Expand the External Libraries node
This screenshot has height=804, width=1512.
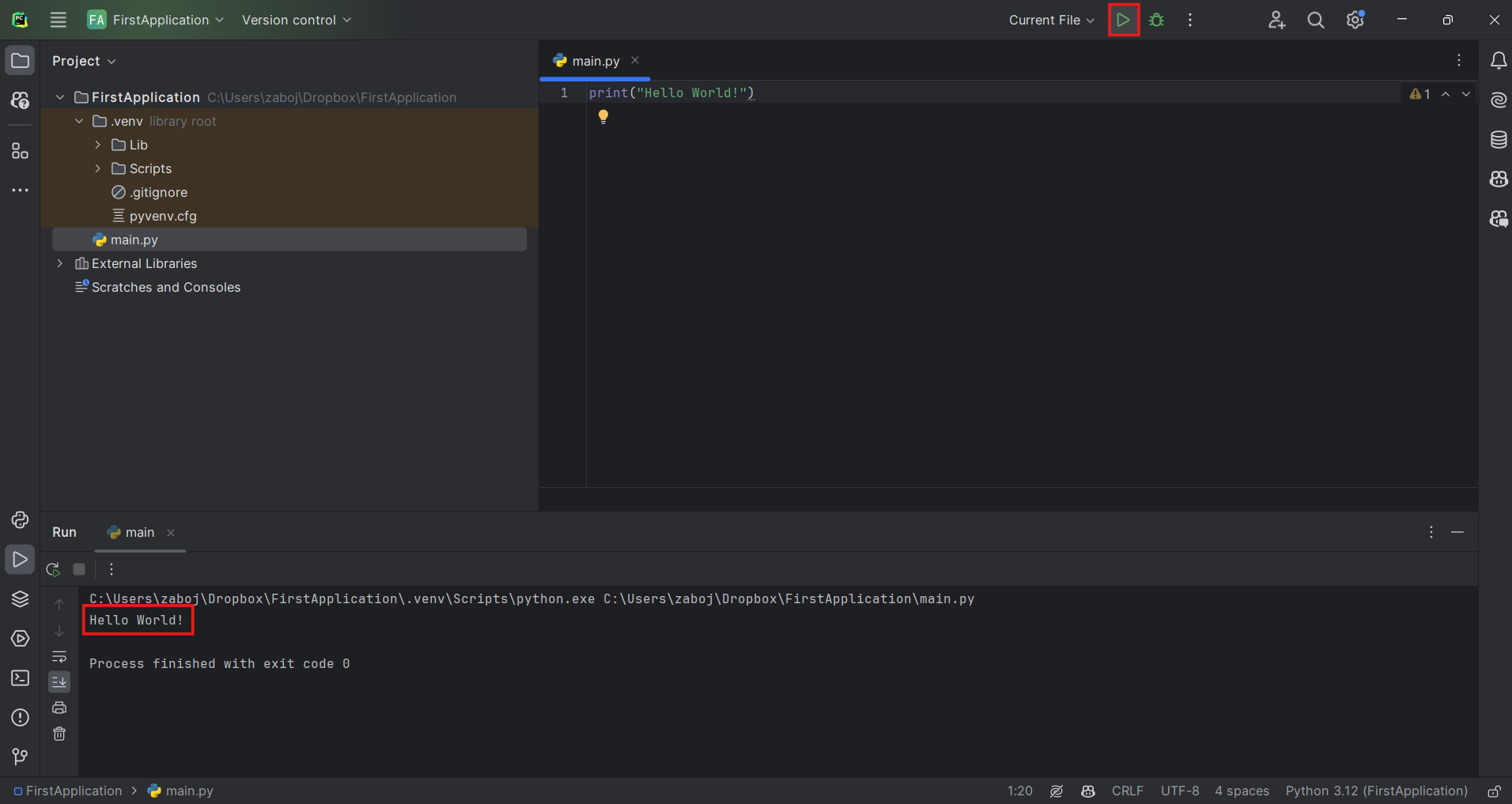point(60,263)
